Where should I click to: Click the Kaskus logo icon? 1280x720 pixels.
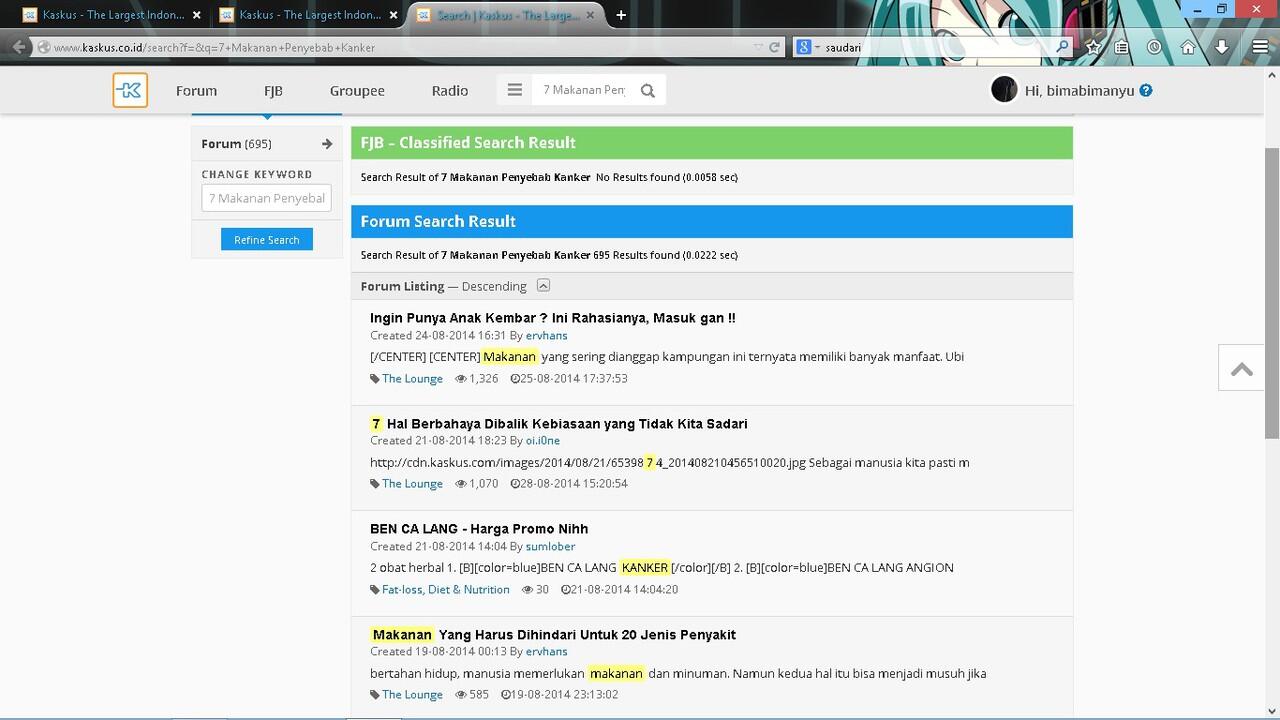pyautogui.click(x=130, y=90)
